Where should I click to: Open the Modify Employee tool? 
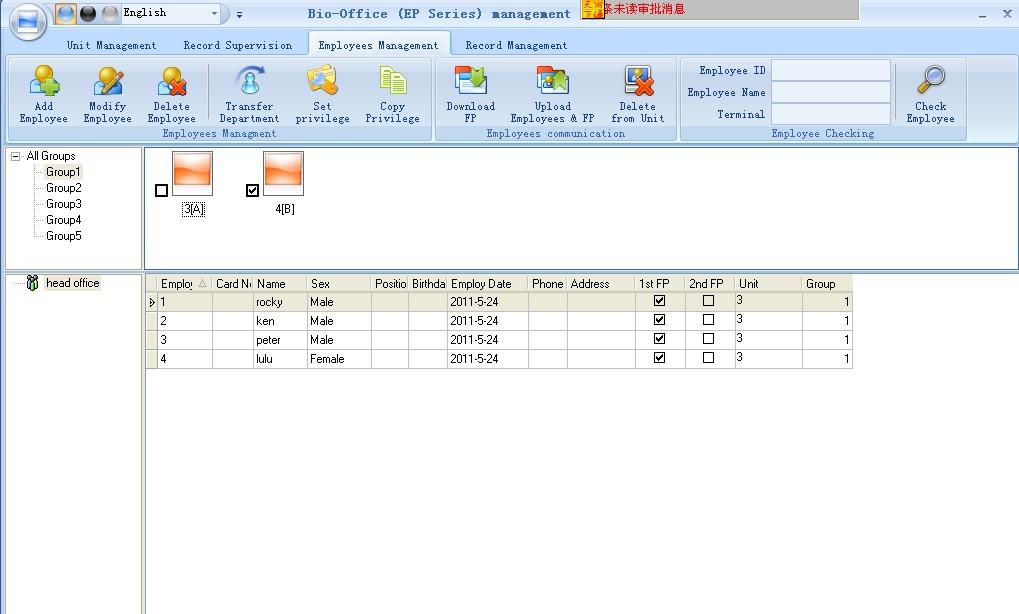[108, 94]
